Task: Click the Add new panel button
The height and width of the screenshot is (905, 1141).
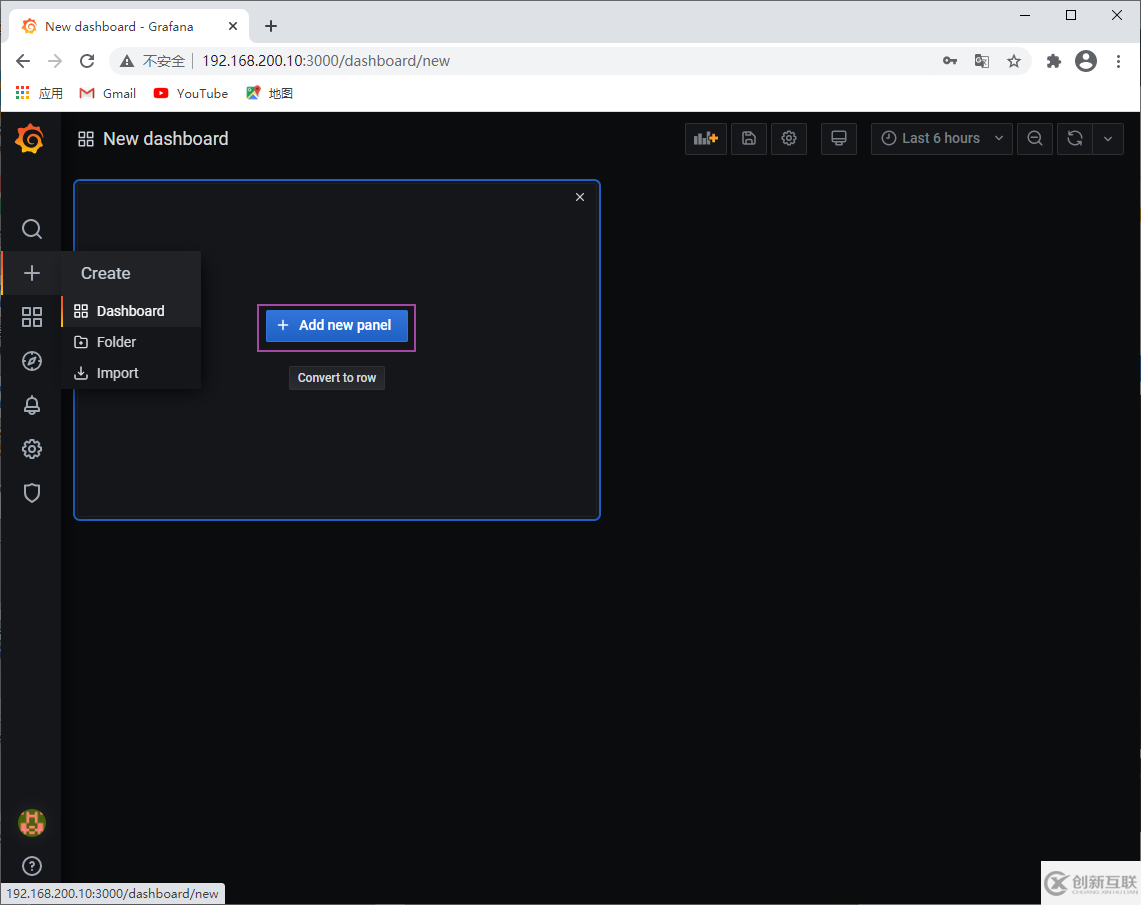Action: tap(336, 325)
